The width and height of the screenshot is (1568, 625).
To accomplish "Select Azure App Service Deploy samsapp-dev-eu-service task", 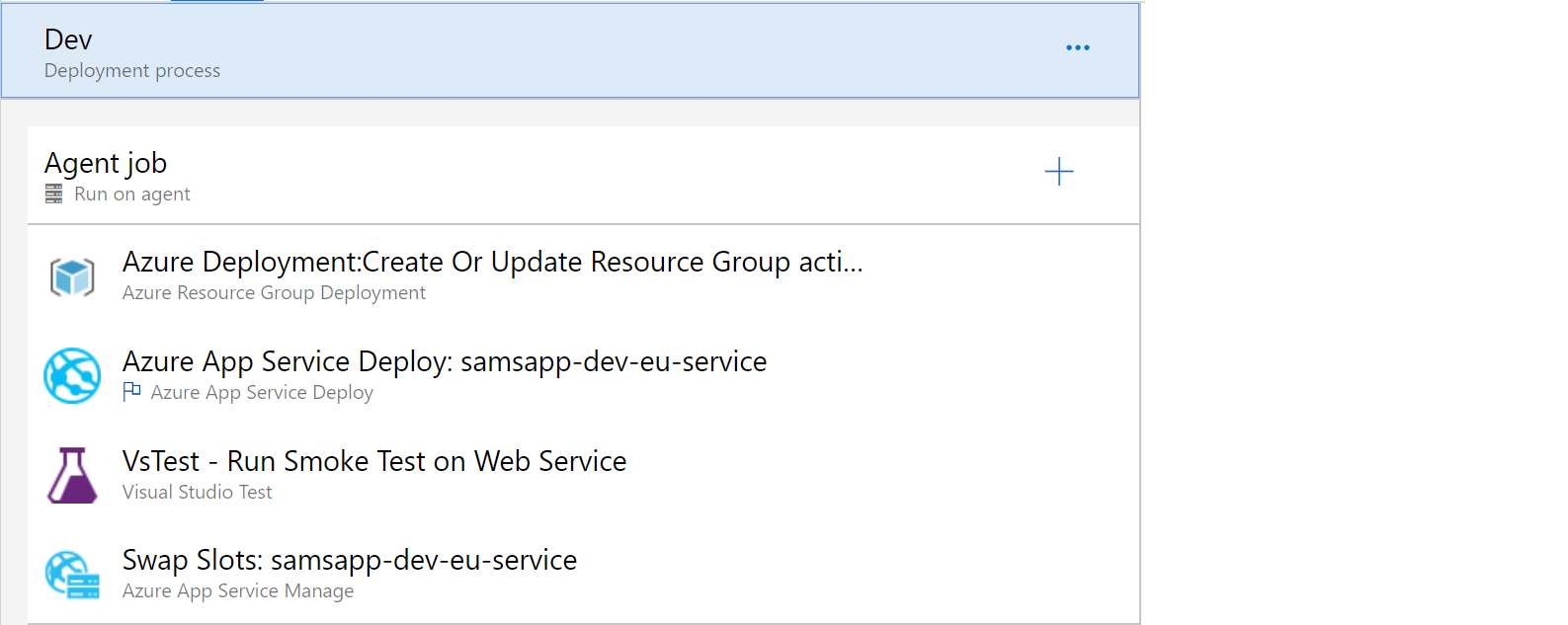I will [444, 361].
